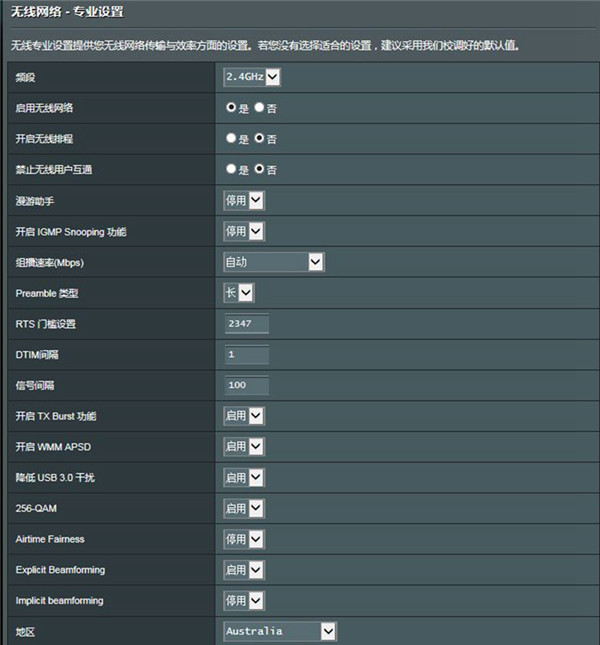Select 否 for 禁止无线用户互通
This screenshot has width=600, height=645.
(x=259, y=169)
